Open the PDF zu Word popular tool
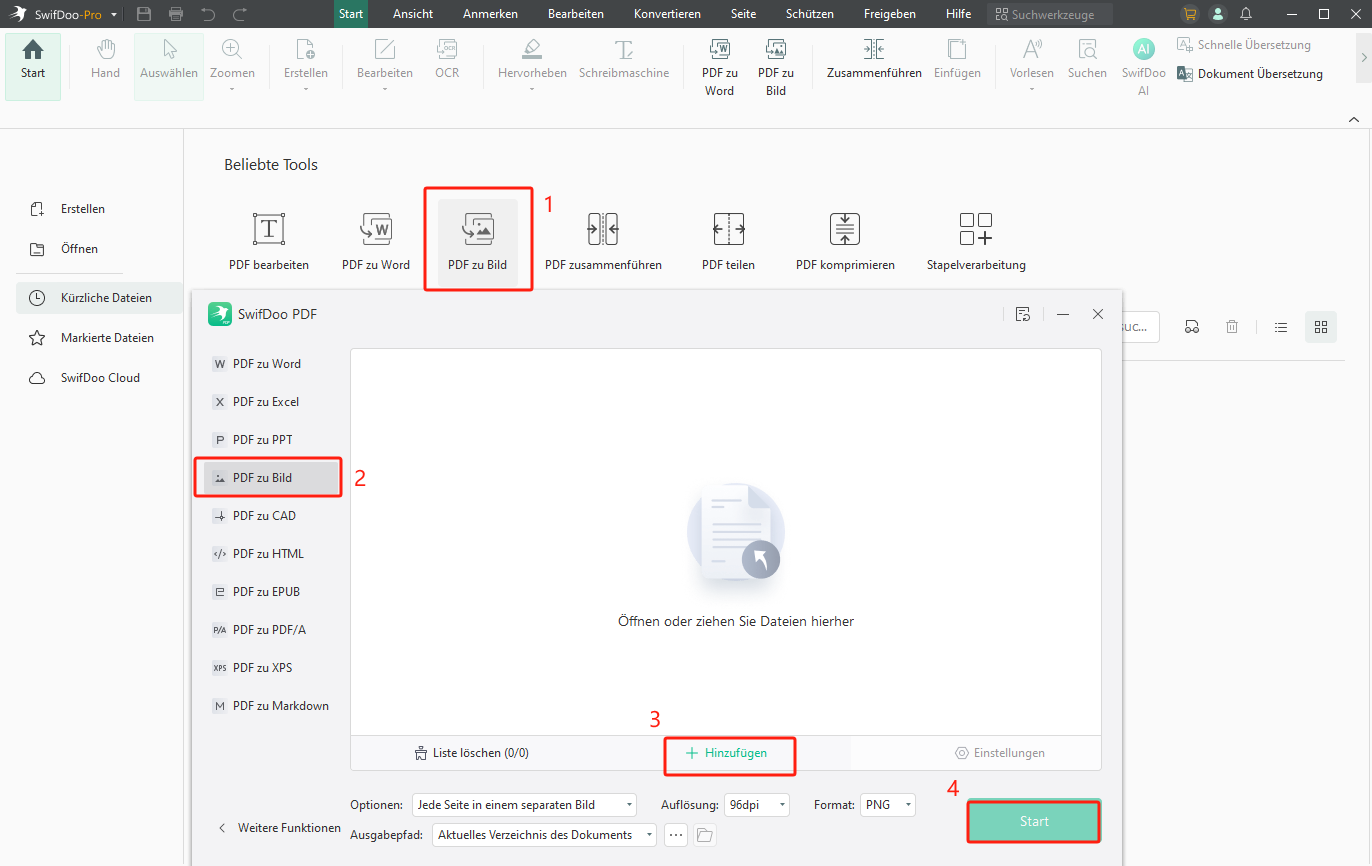The image size is (1372, 866). [376, 241]
